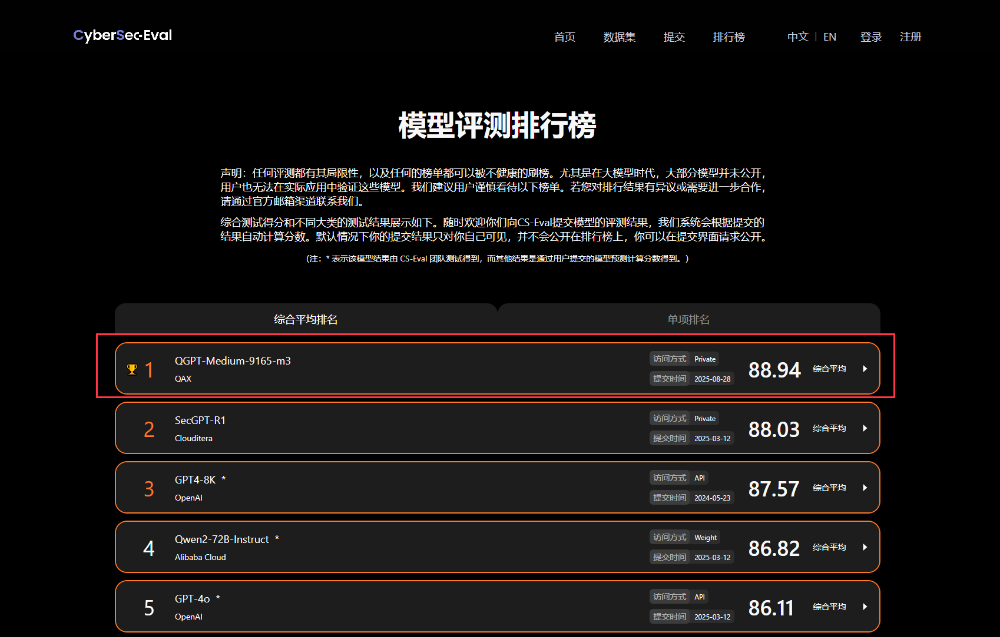Click the rank number 4
This screenshot has height=637, width=1000.
pyautogui.click(x=149, y=548)
